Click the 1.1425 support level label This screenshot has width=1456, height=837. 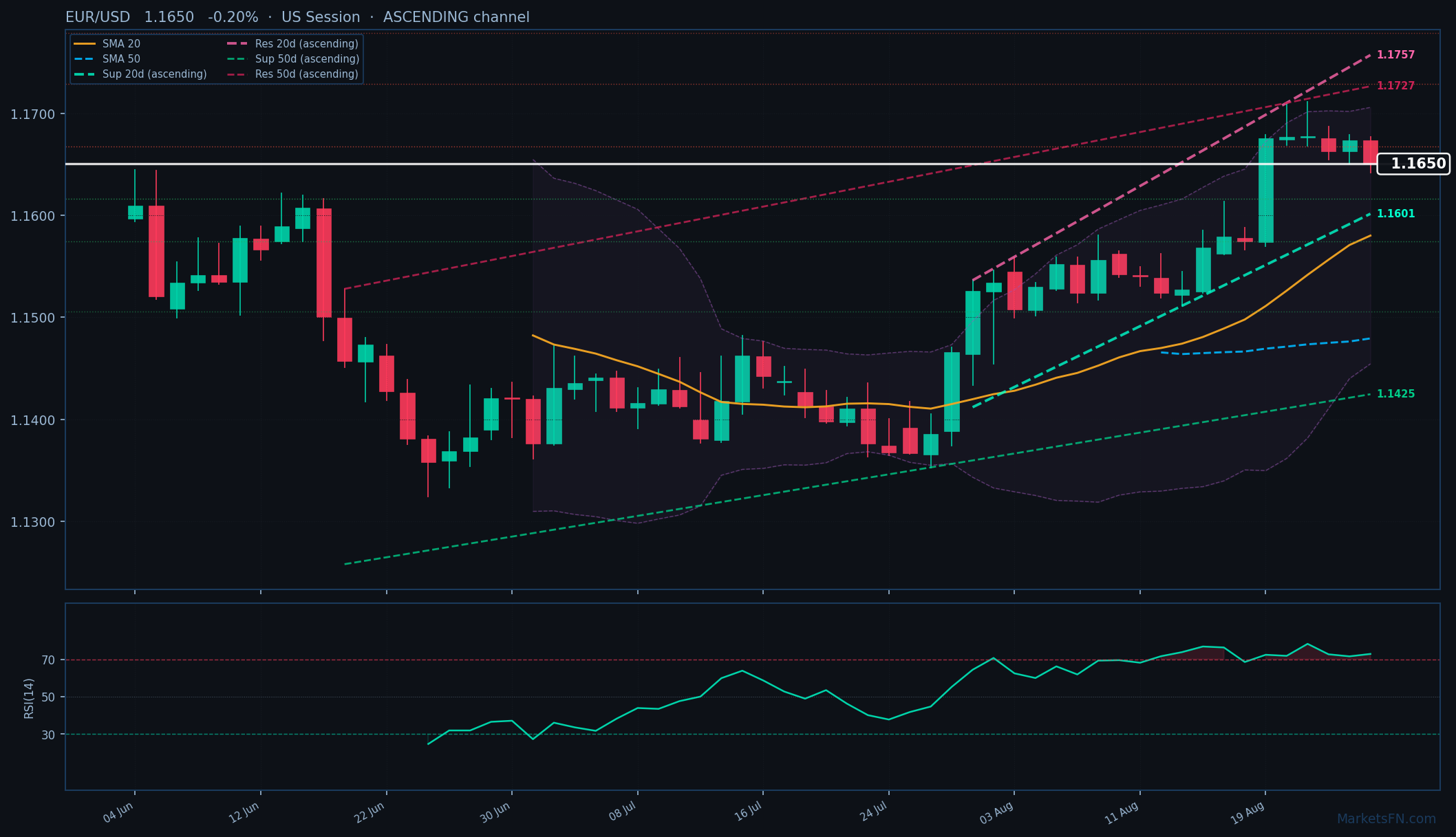pyautogui.click(x=1395, y=394)
